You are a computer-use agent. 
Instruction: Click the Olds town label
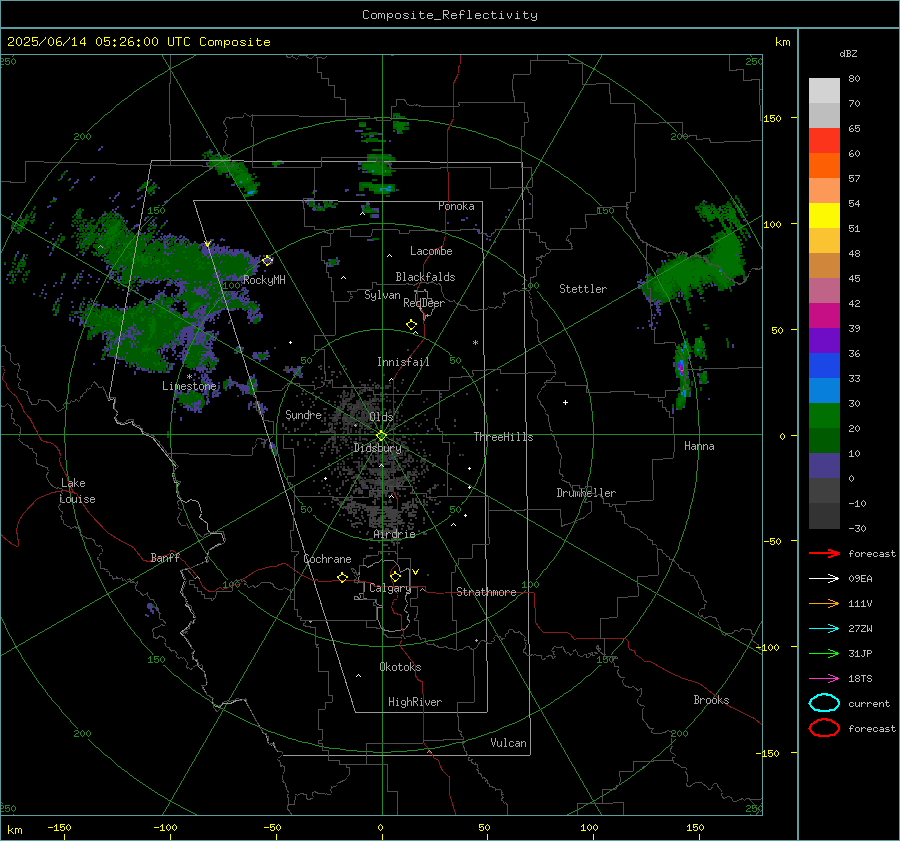point(381,417)
